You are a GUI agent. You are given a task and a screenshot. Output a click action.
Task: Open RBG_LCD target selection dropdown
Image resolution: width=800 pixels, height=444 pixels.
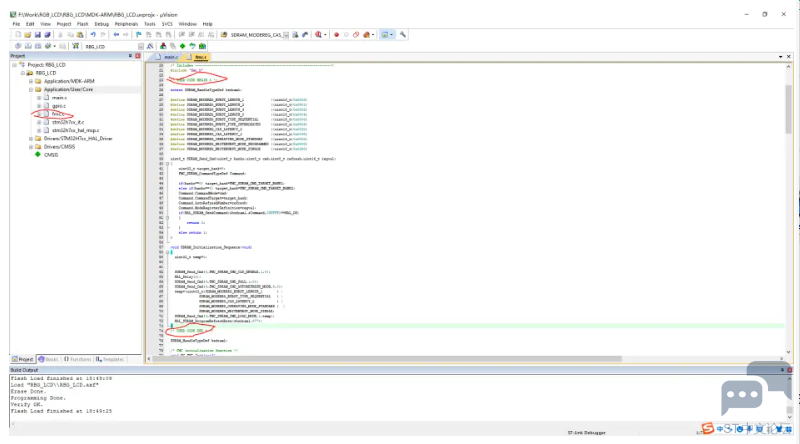pos(141,46)
